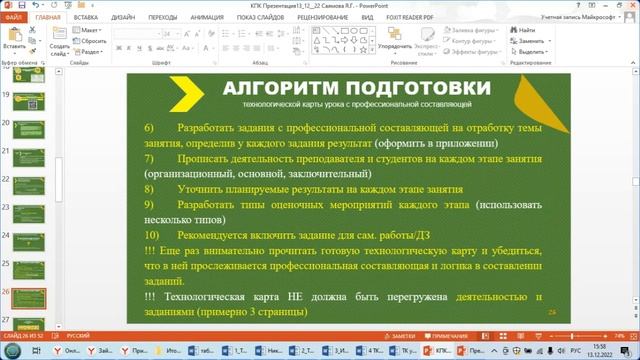The image size is (640, 360).
Task: Open the Section (Раздел) dropdown
Action: [x=89, y=52]
